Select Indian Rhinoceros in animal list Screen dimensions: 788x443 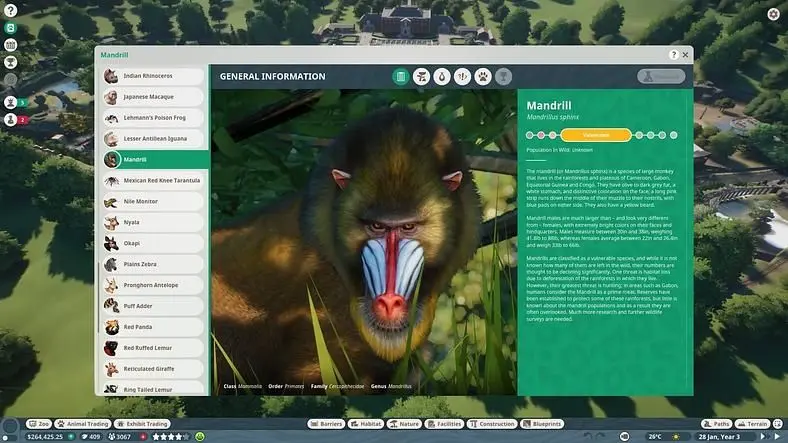coord(153,76)
